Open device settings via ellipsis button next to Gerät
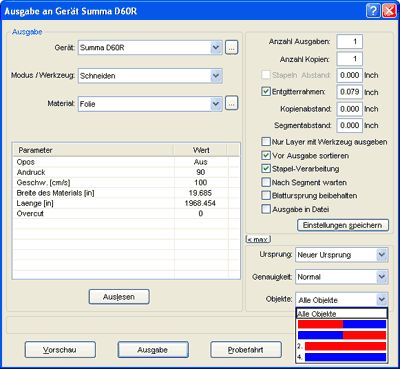 [231, 48]
